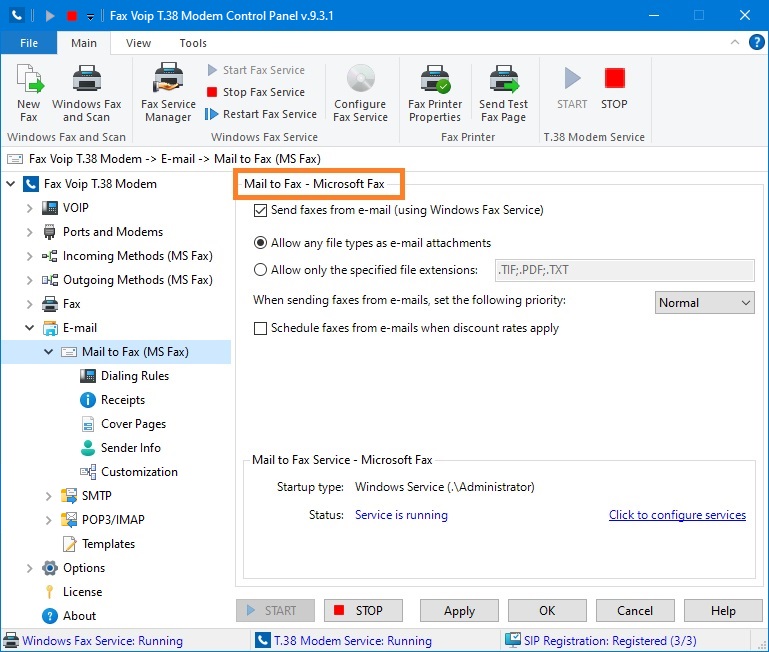Enable Schedule faxes when discount rates apply
Viewport: 769px width, 652px height.
point(260,328)
